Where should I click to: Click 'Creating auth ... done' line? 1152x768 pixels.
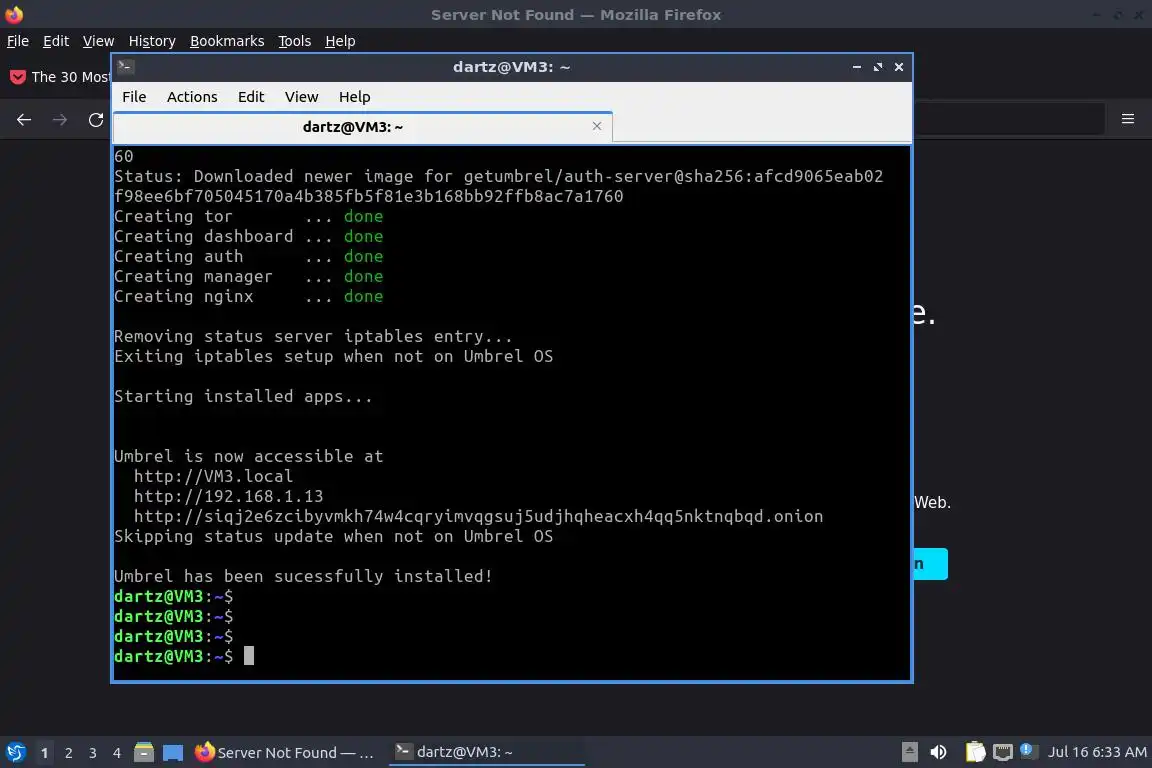248,256
